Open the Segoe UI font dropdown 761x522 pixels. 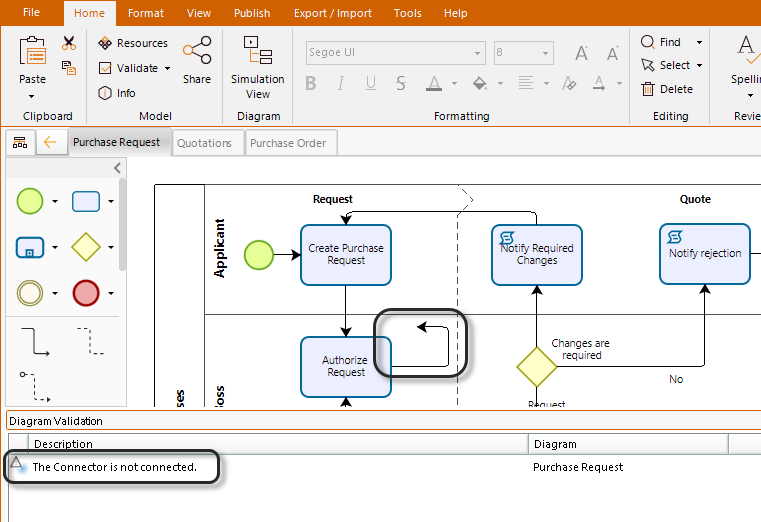[x=394, y=53]
